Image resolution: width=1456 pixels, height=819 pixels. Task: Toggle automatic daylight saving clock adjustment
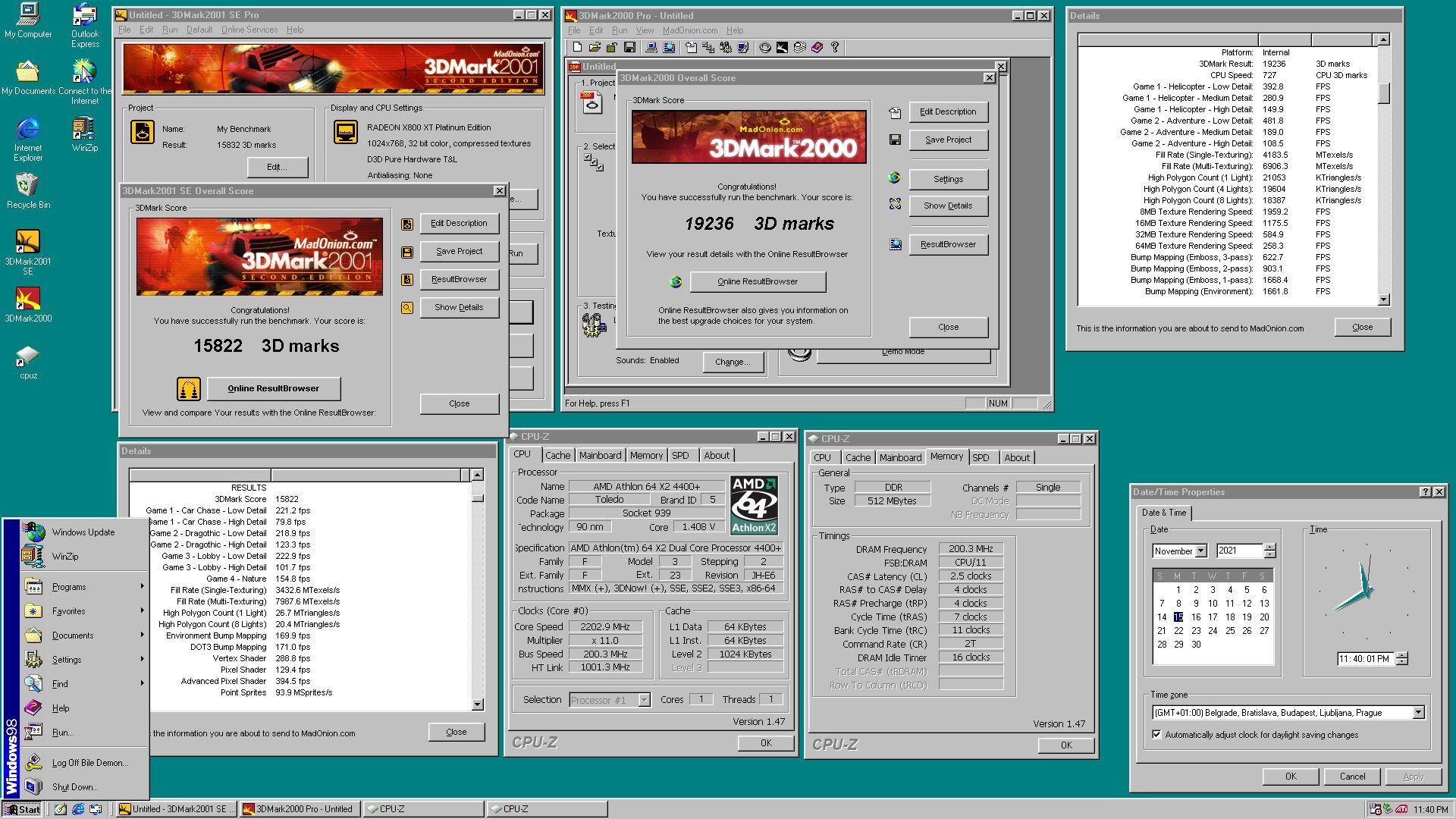coord(1156,734)
